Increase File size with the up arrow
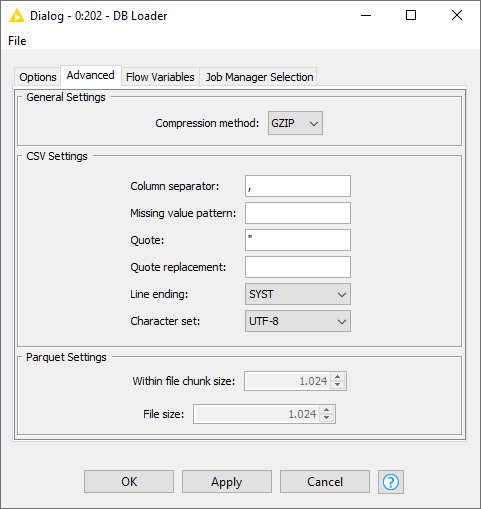This screenshot has width=481, height=509. (327, 410)
